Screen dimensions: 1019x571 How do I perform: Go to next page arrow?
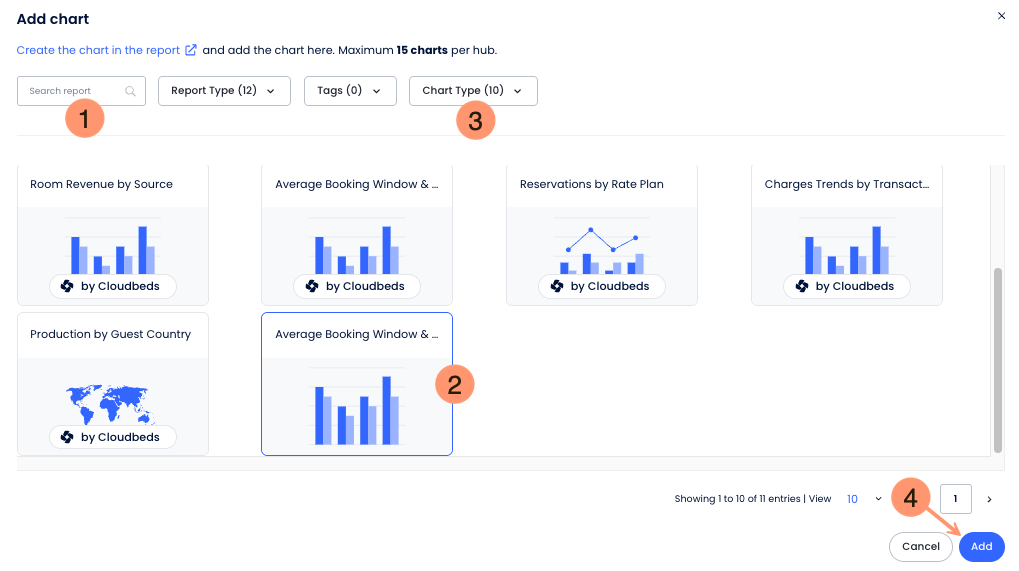(989, 499)
